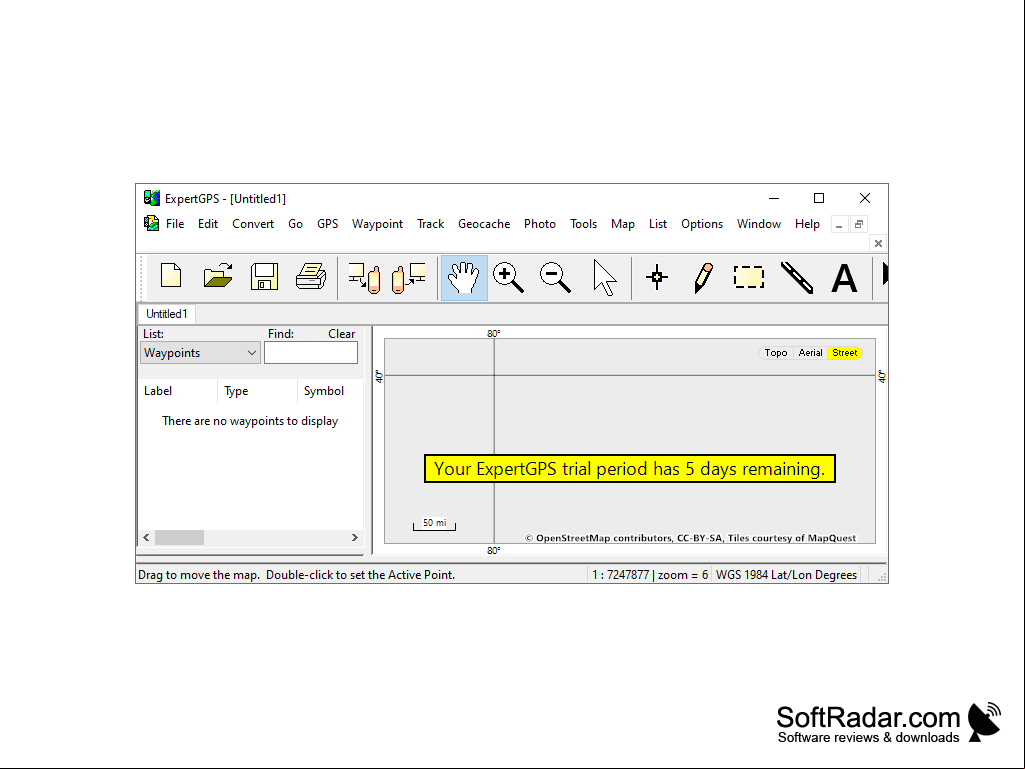Sort by the Type column header
This screenshot has height=769, width=1025.
(x=258, y=391)
